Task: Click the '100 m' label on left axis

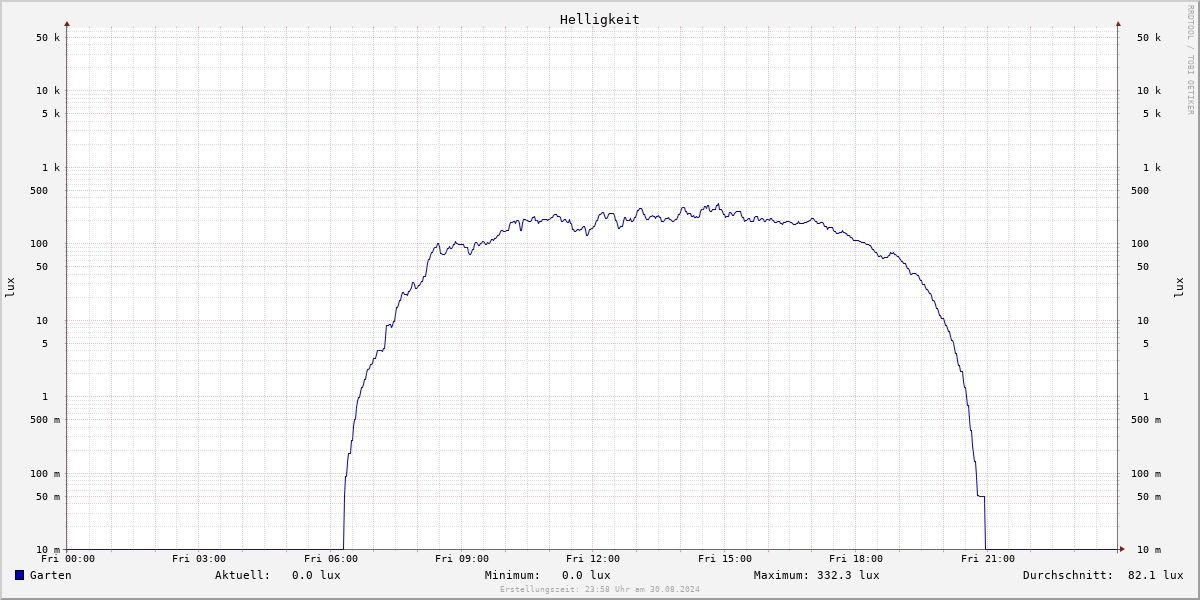Action: (x=45, y=474)
